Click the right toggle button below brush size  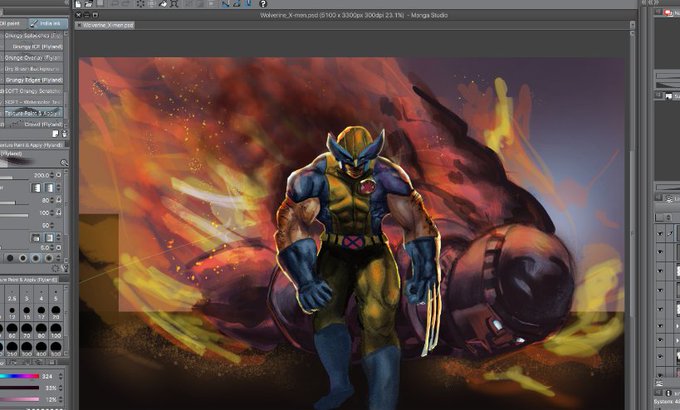click(x=50, y=188)
